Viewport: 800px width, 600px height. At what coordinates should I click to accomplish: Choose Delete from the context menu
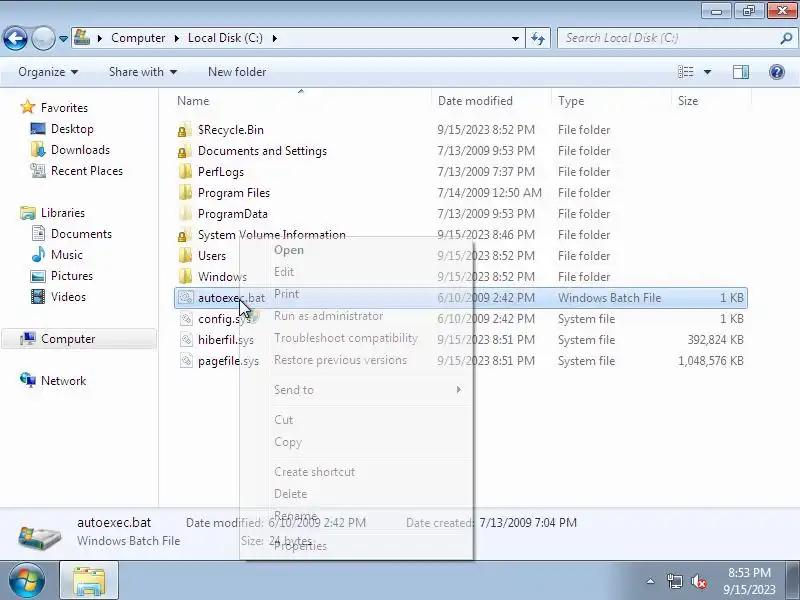[357, 494]
